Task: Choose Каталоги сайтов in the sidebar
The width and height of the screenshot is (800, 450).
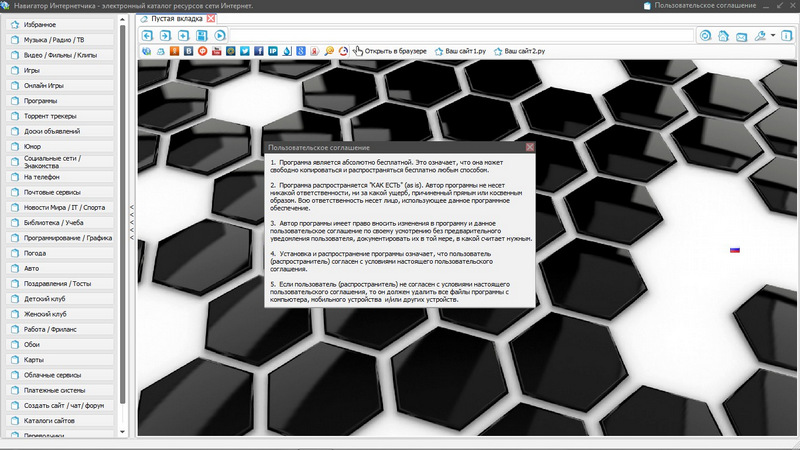Action: tap(60, 421)
